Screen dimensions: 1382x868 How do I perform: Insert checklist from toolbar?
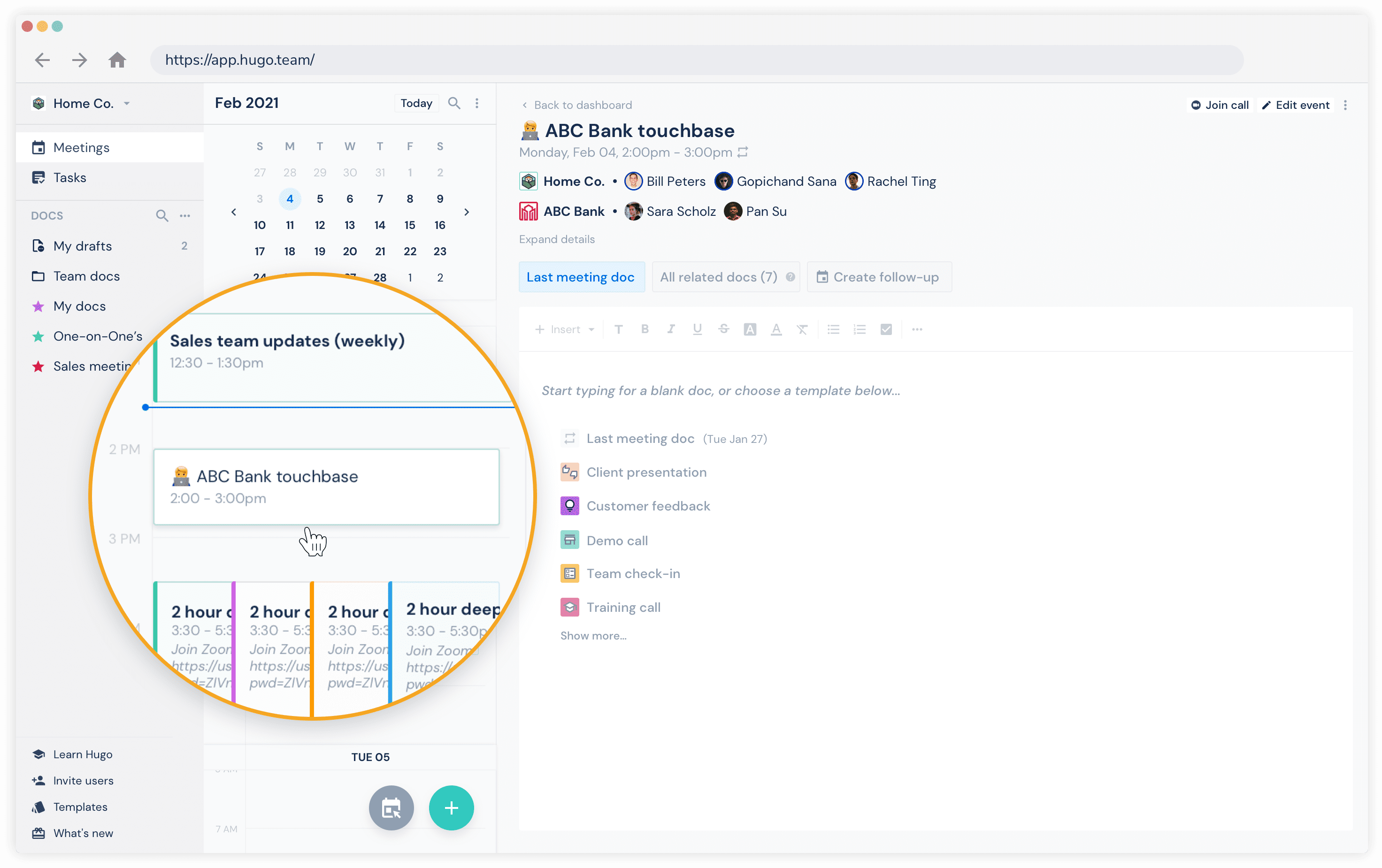(886, 329)
